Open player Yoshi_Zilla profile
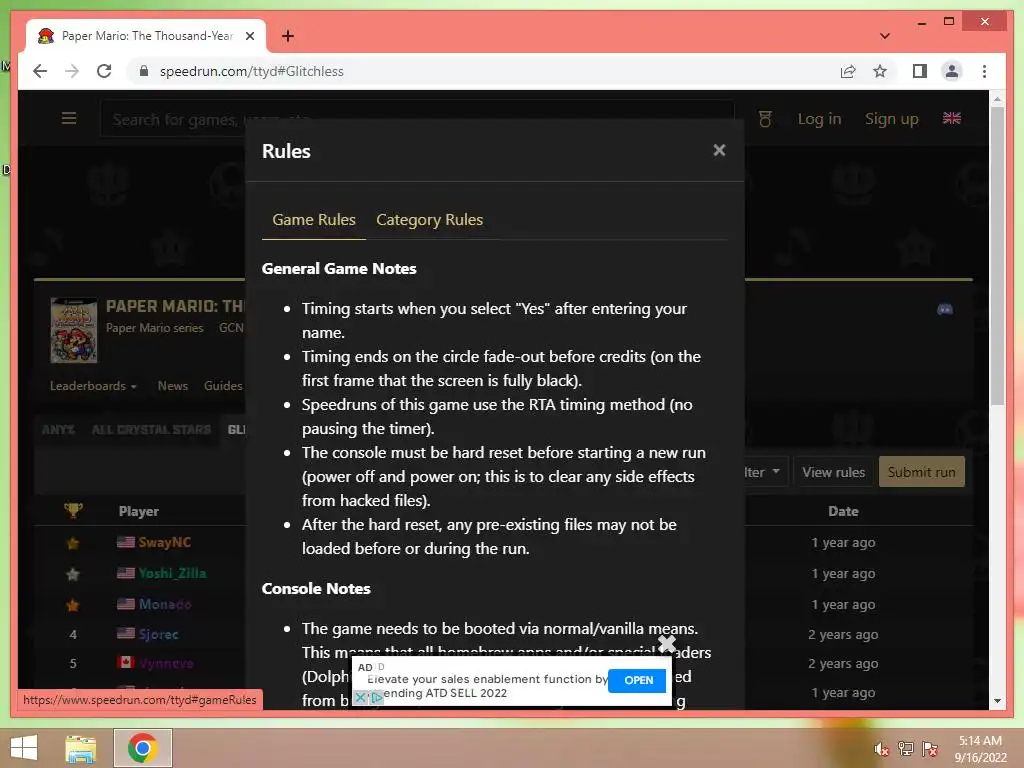Image resolution: width=1024 pixels, height=768 pixels. 172,573
